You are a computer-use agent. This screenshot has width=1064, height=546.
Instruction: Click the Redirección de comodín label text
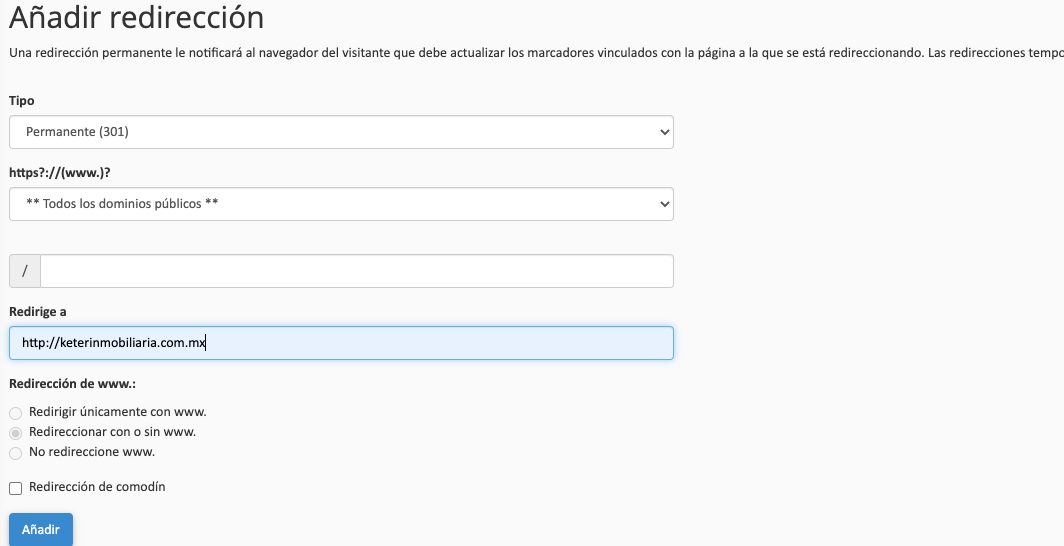tap(97, 487)
